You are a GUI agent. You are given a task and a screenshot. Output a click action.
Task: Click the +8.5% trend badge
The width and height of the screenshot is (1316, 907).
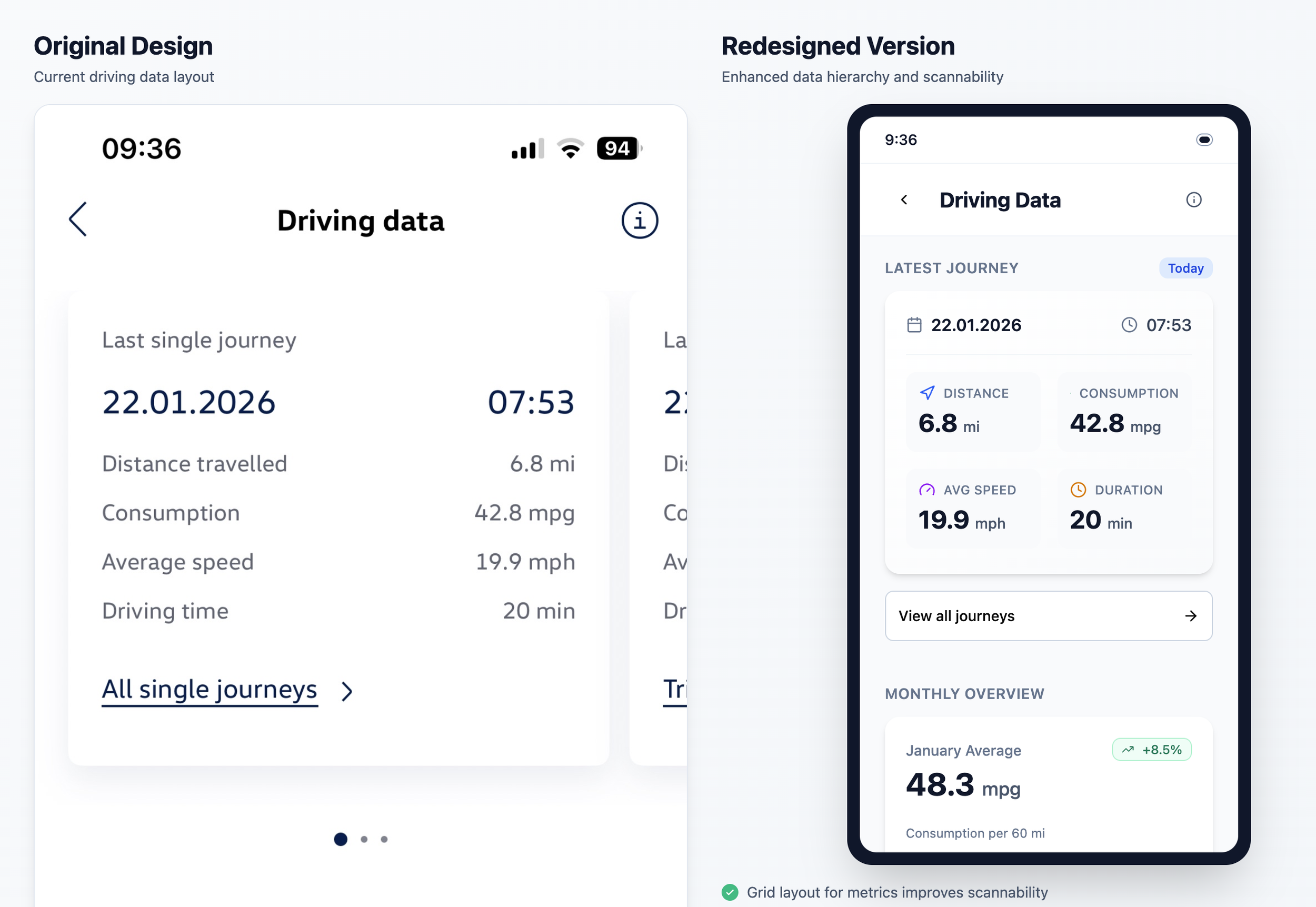point(1151,750)
